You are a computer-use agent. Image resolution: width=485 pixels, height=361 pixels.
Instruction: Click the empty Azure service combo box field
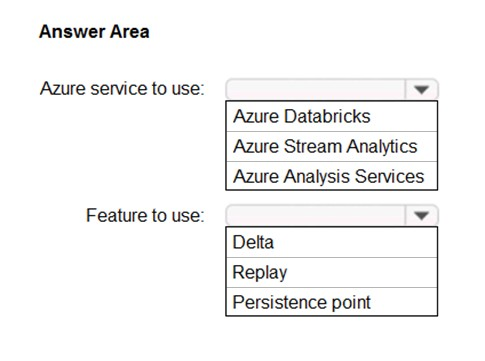click(315, 89)
